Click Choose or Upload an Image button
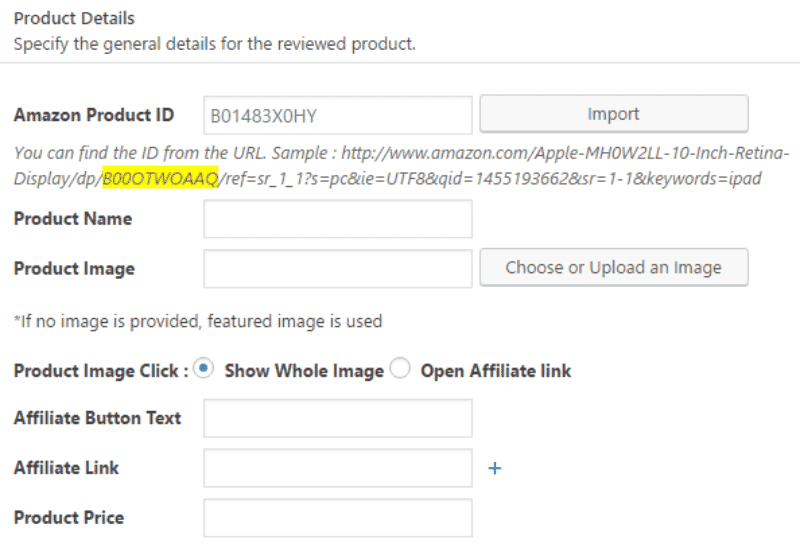The height and width of the screenshot is (549, 800). 613,267
